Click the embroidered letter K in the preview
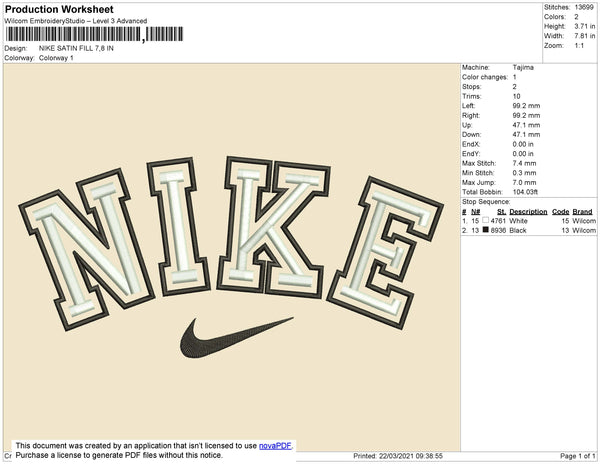Screen dimensions: 600x464 coord(274,226)
